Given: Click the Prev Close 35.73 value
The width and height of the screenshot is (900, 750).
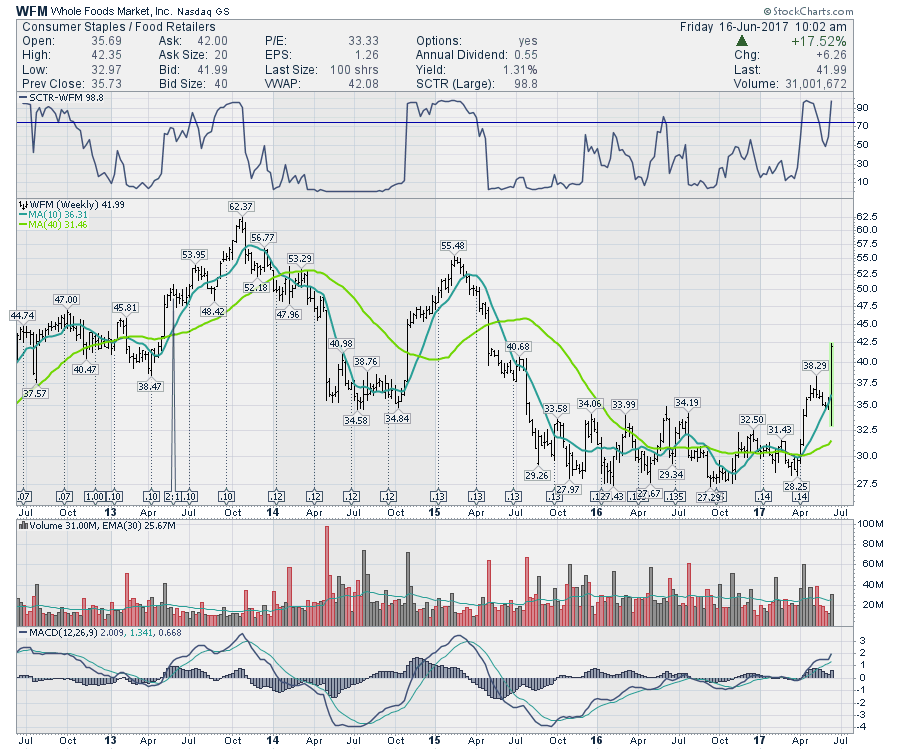Looking at the screenshot, I should click(x=106, y=84).
